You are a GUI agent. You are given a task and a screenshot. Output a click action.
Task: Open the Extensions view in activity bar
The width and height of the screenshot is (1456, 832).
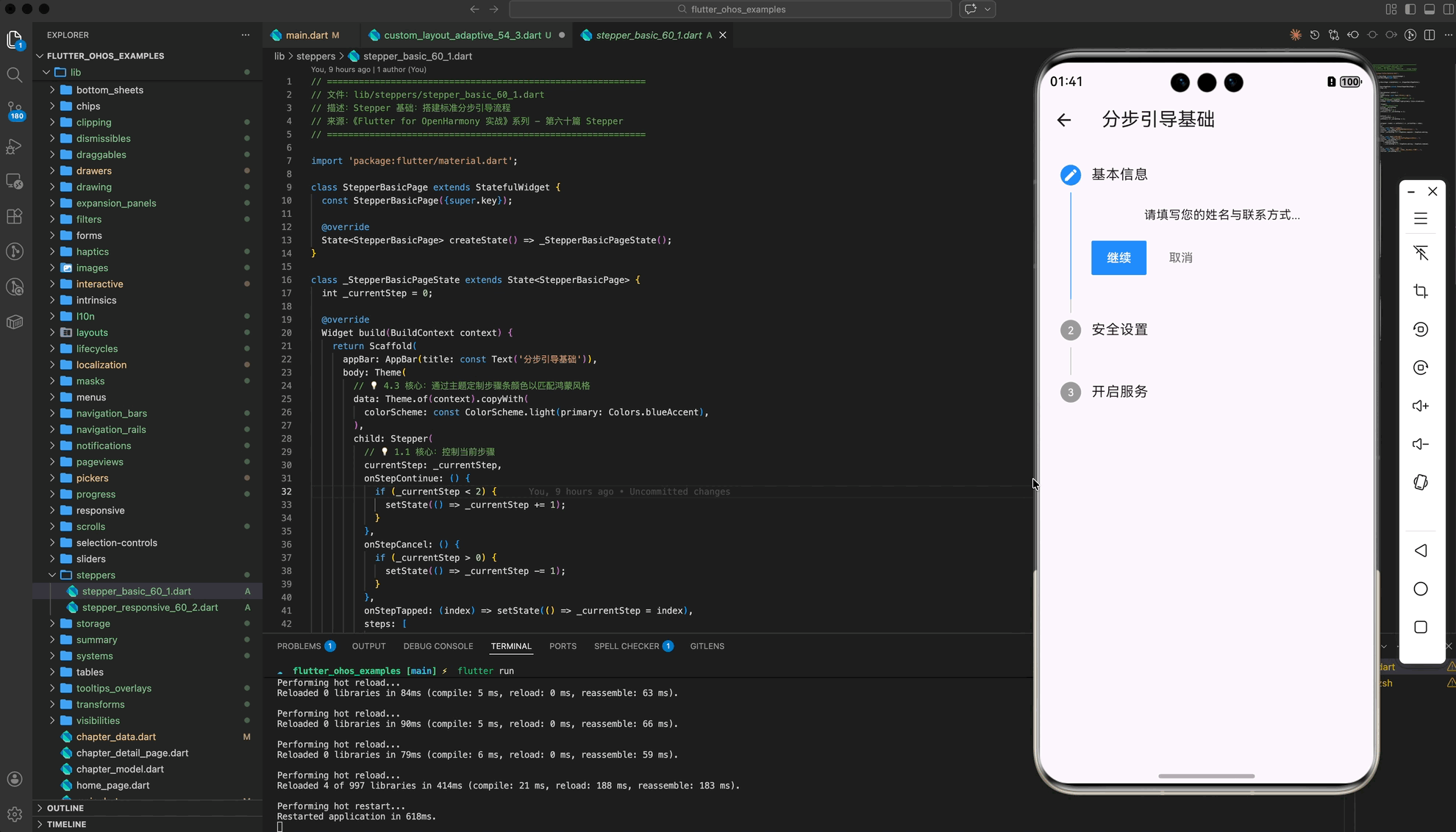click(14, 216)
